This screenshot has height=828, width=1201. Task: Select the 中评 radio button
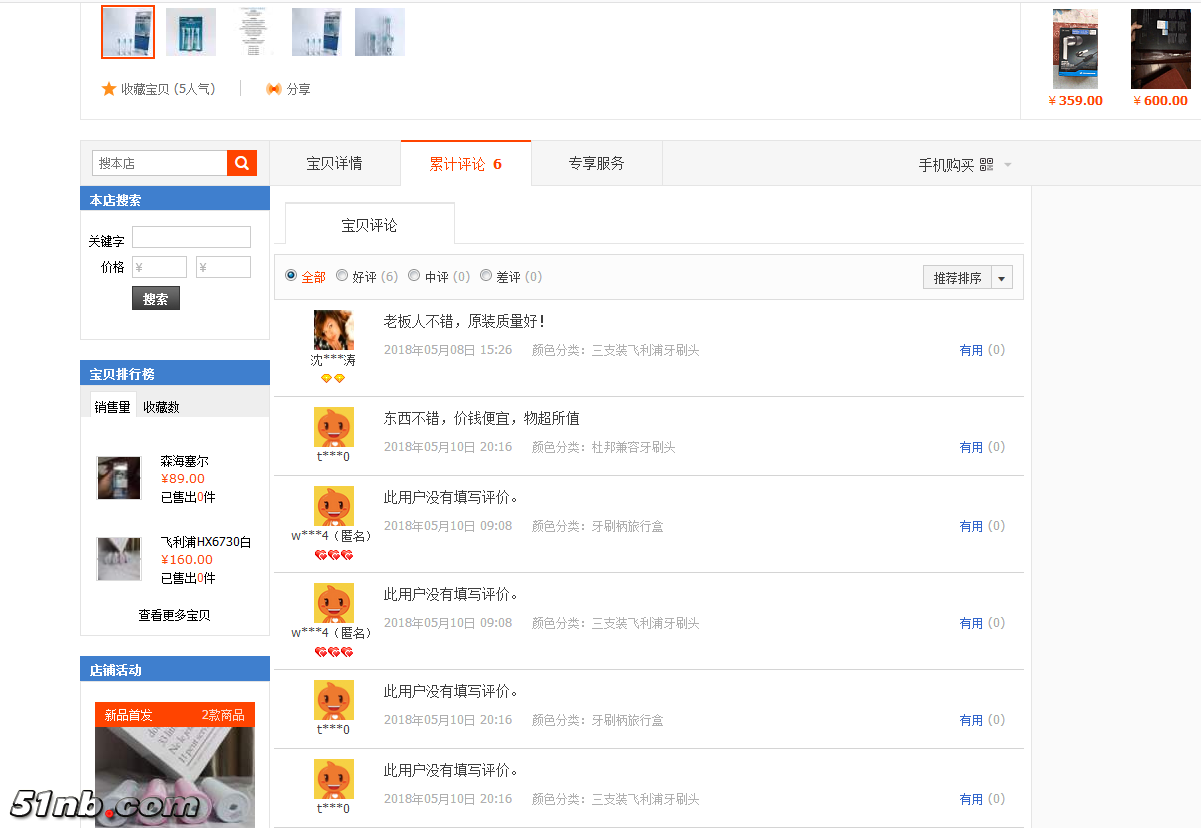click(414, 275)
